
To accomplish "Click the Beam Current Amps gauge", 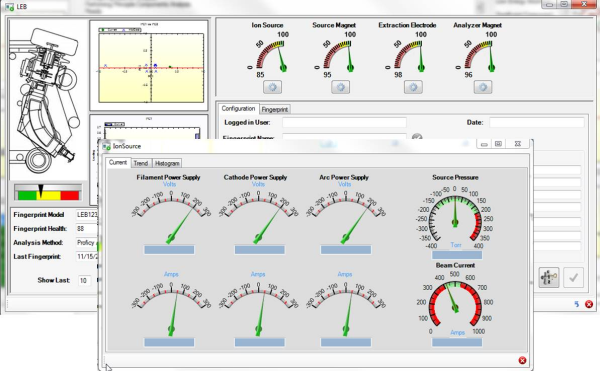I will coord(455,303).
